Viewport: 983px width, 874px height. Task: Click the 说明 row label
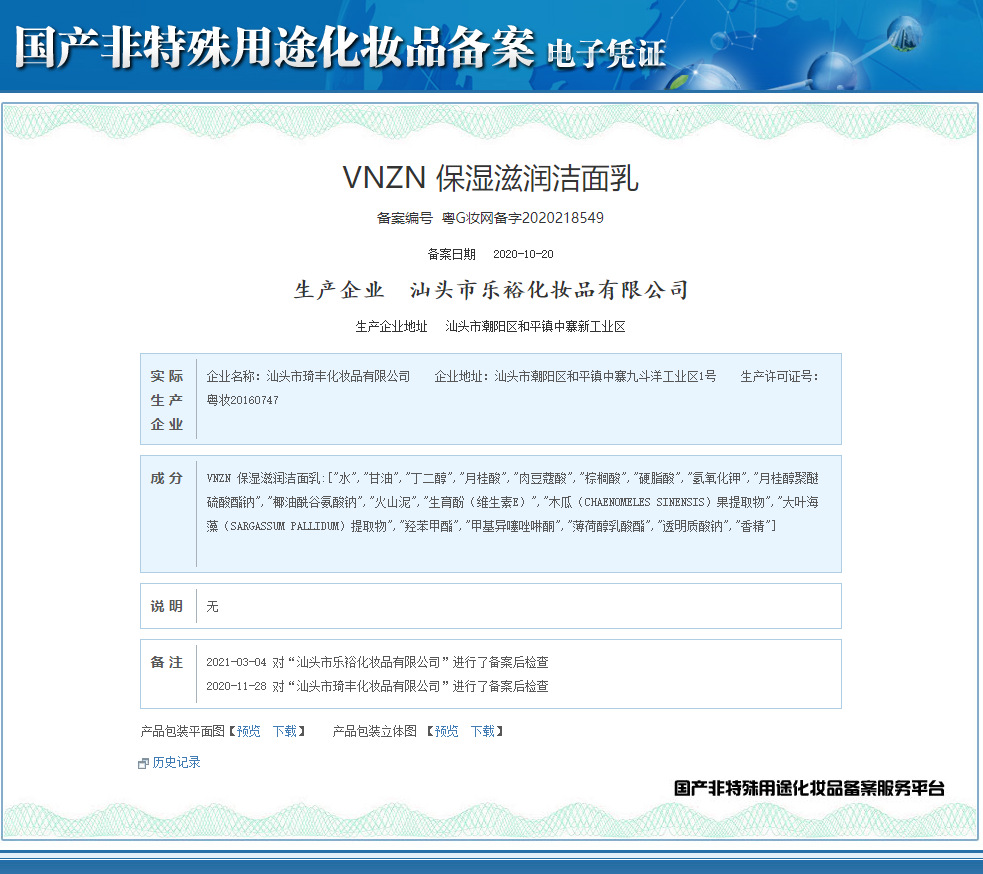click(167, 606)
